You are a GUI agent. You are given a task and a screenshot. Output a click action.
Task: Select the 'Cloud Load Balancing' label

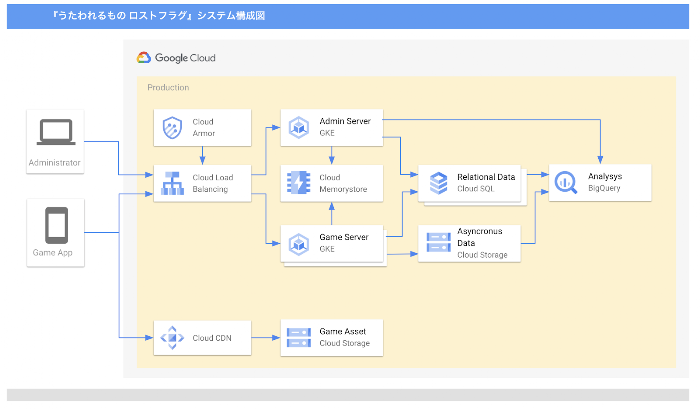(212, 183)
